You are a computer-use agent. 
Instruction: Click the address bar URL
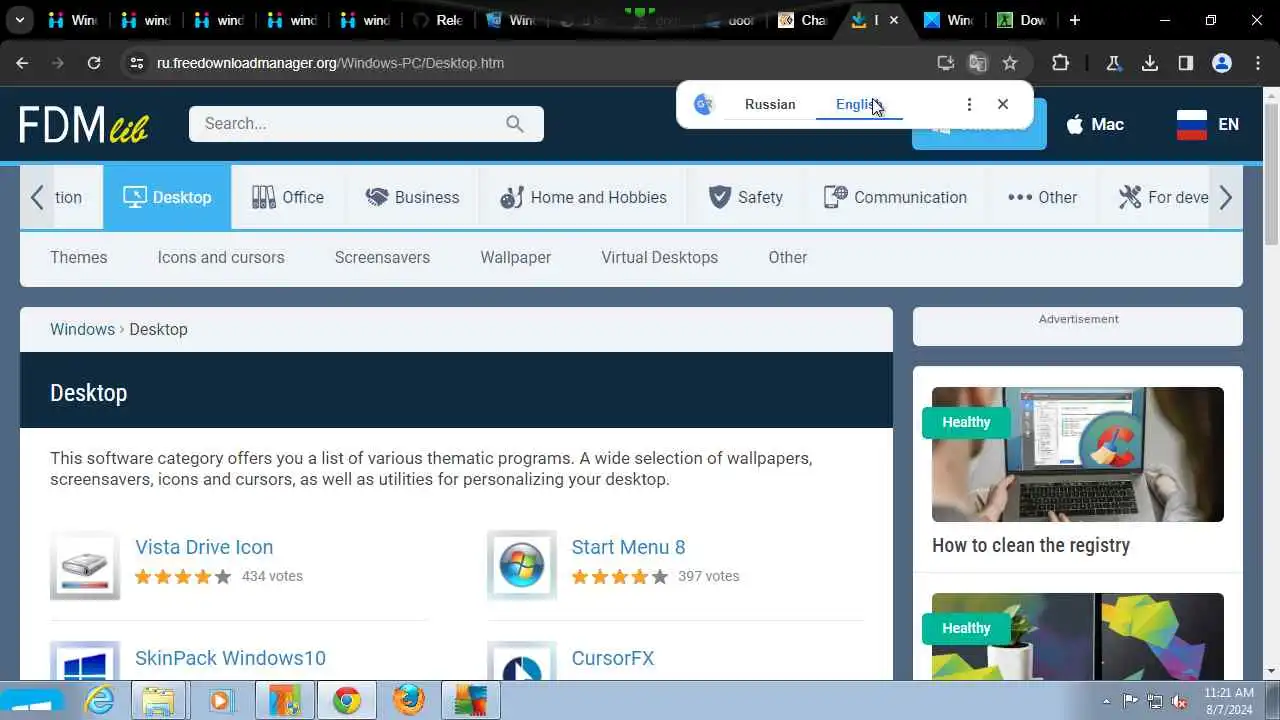pos(330,63)
